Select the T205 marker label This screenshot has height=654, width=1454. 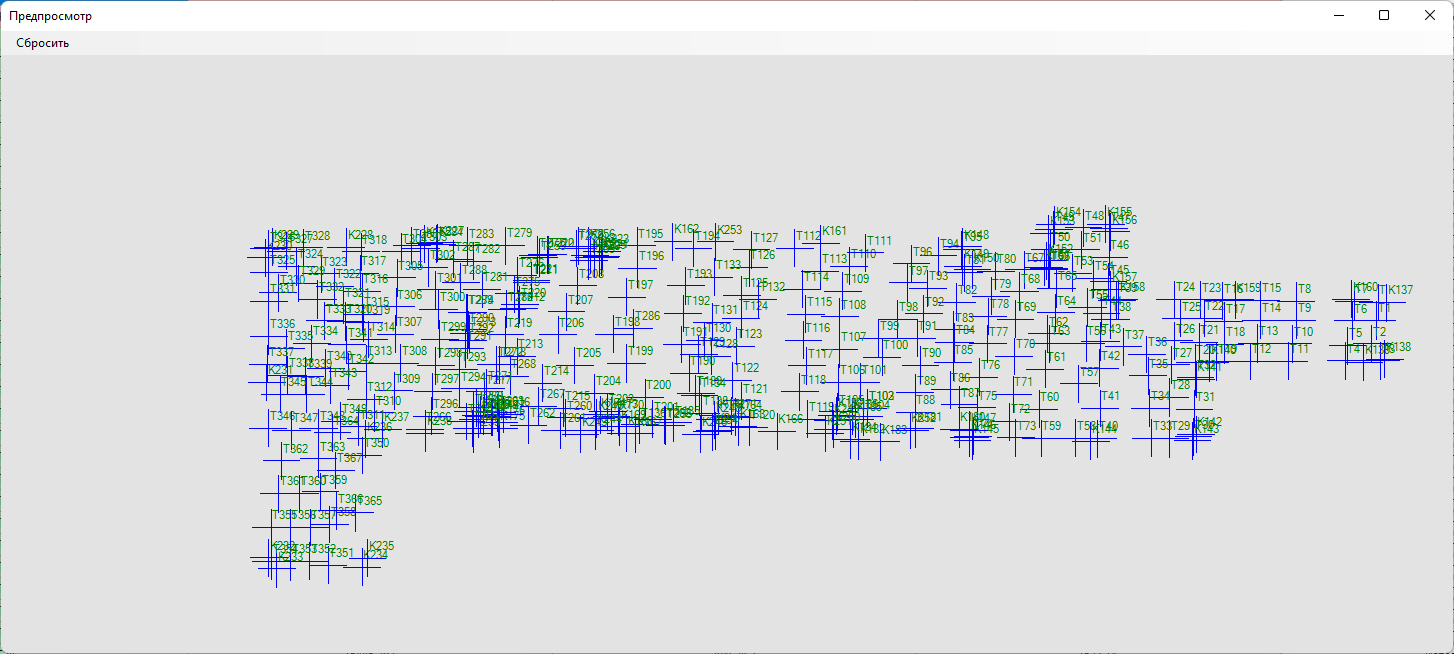(588, 353)
